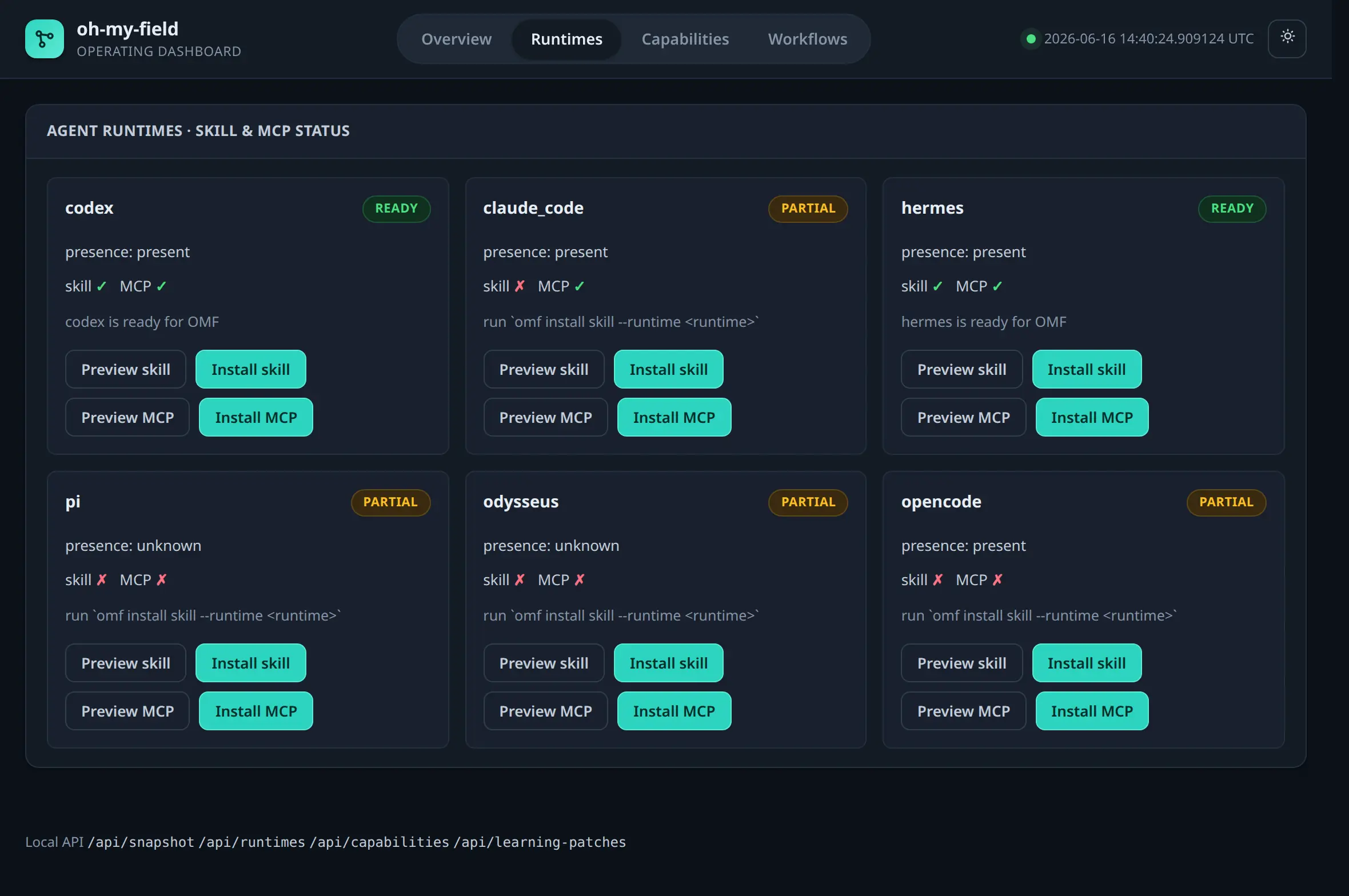Install skill on odysseus runtime
The image size is (1349, 896).
668,663
